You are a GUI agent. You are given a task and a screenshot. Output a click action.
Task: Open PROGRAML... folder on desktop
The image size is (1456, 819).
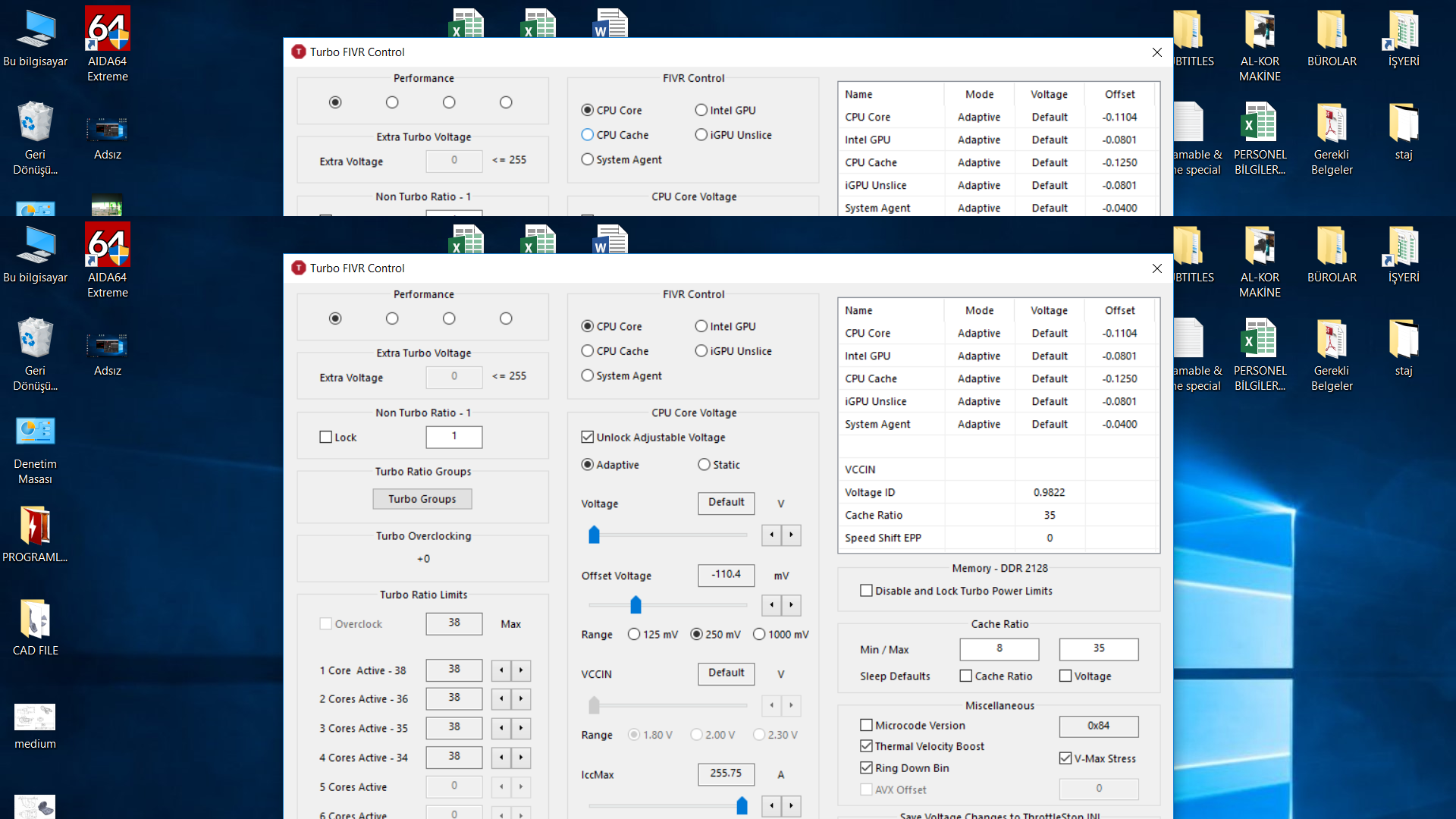click(35, 527)
